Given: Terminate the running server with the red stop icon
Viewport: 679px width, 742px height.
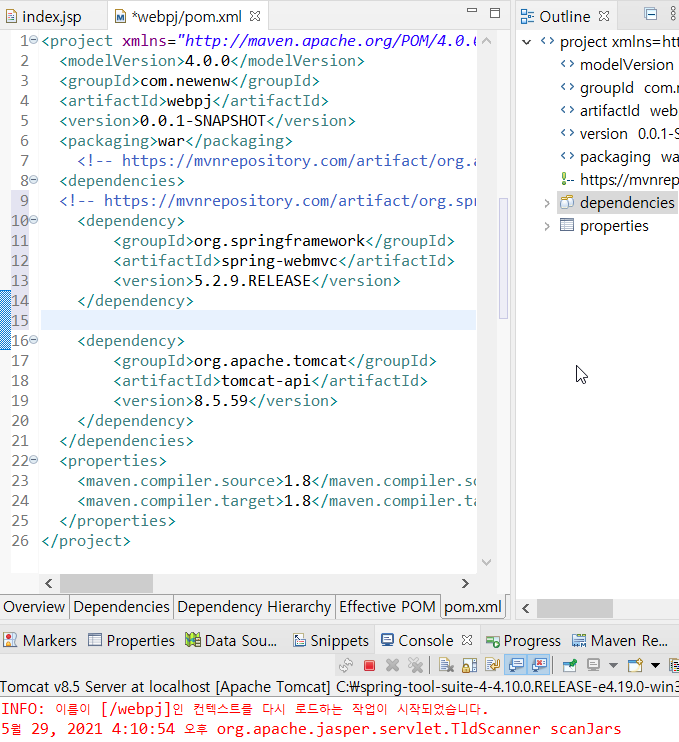Looking at the screenshot, I should (370, 666).
